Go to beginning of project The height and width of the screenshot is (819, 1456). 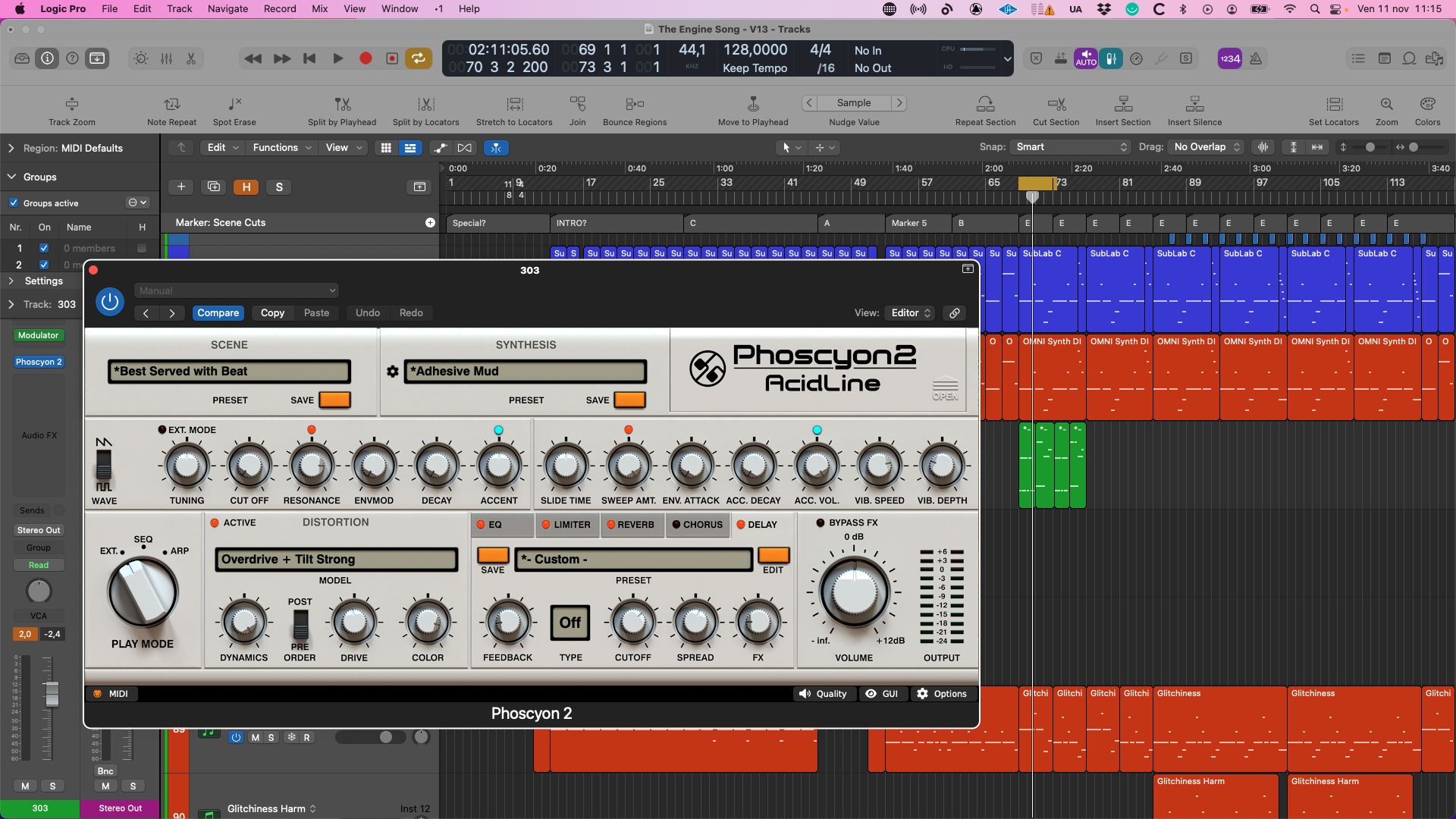[309, 58]
